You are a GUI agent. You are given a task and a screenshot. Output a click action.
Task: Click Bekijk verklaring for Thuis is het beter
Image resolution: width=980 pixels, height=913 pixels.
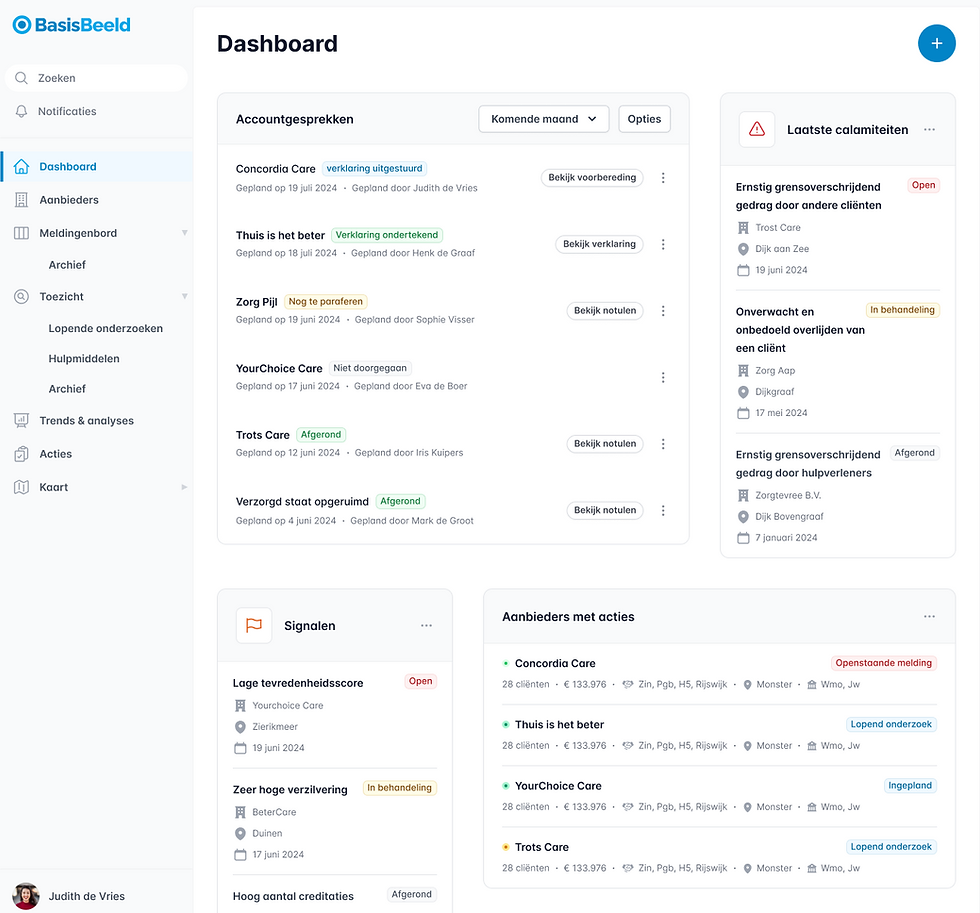pos(599,243)
